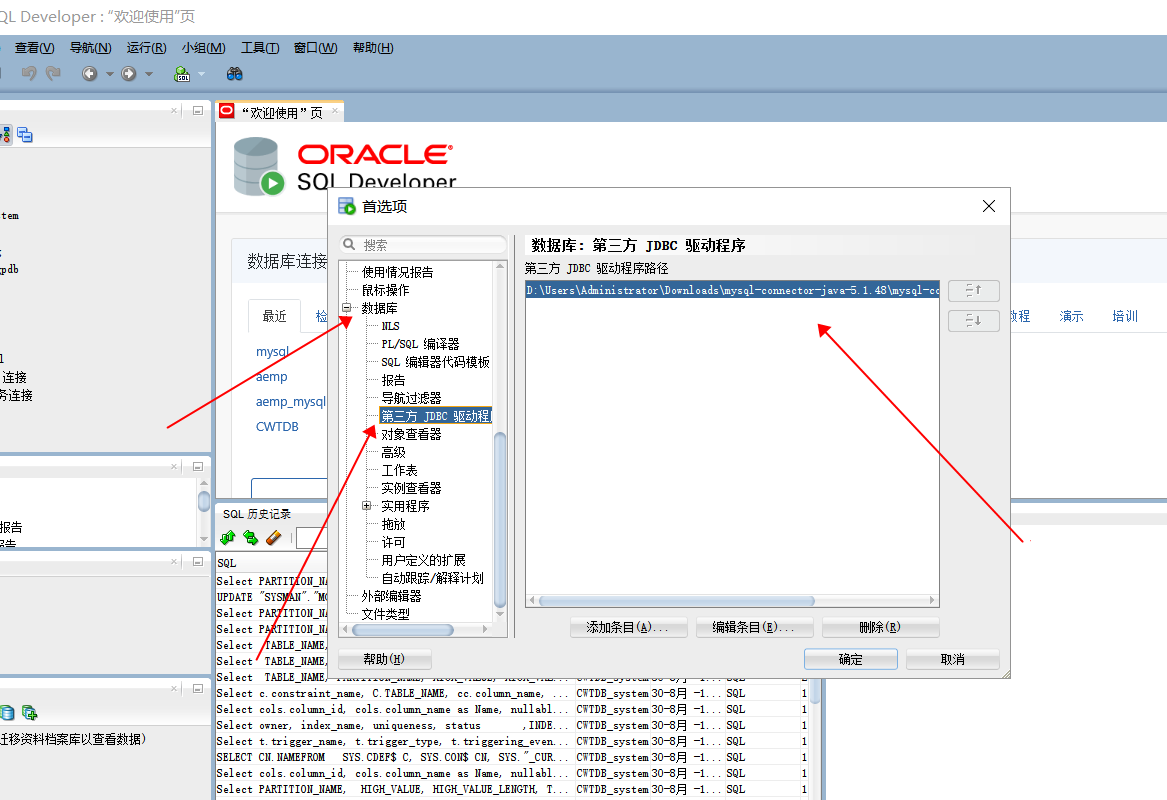Open a new SQL worksheet via toolbar icon
The image size is (1167, 800).
[x=182, y=74]
